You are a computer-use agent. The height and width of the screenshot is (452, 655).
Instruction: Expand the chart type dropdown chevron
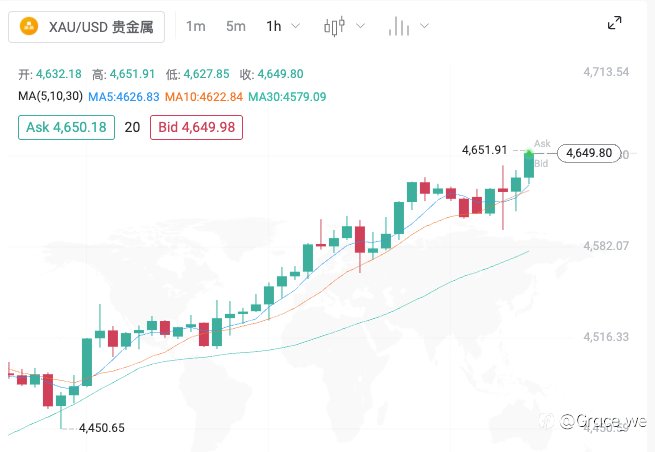point(360,26)
